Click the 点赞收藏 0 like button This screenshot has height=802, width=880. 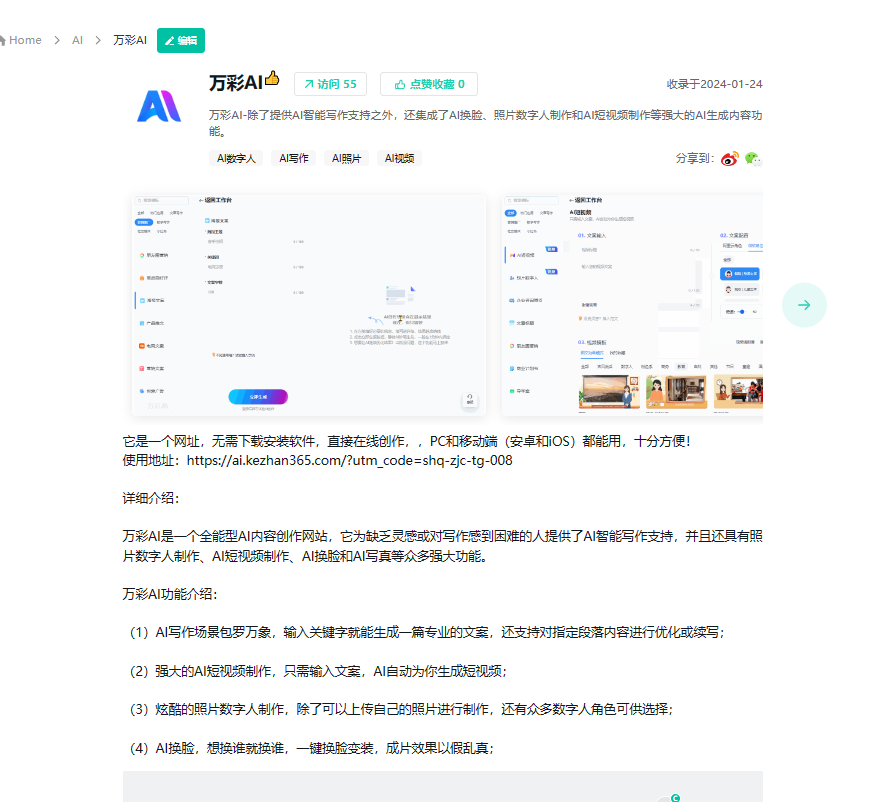[429, 84]
